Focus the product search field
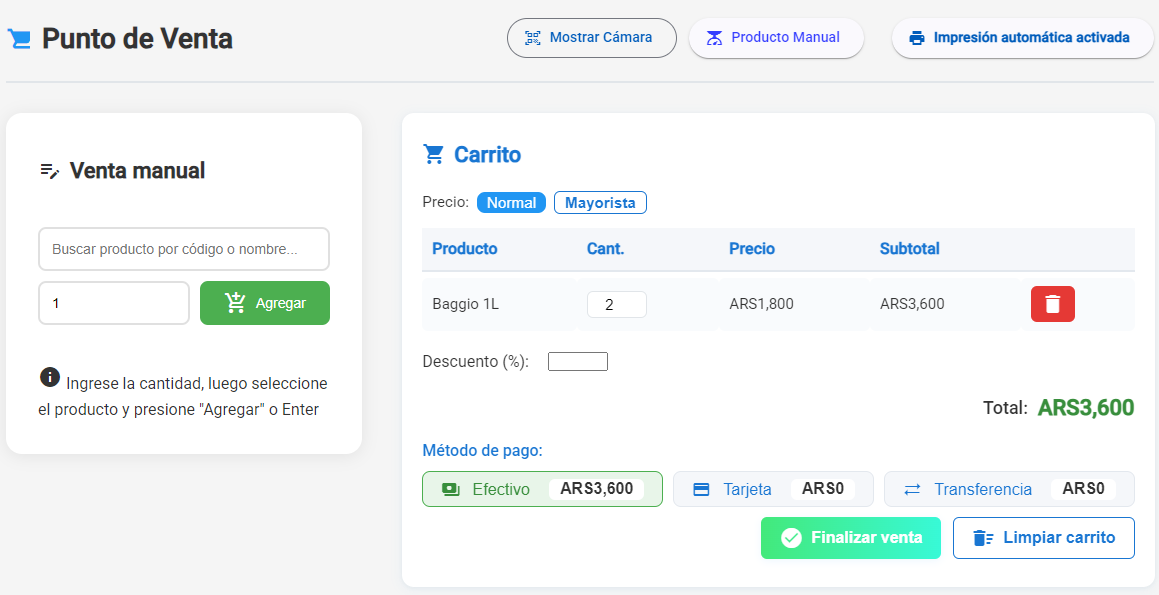 coord(184,249)
